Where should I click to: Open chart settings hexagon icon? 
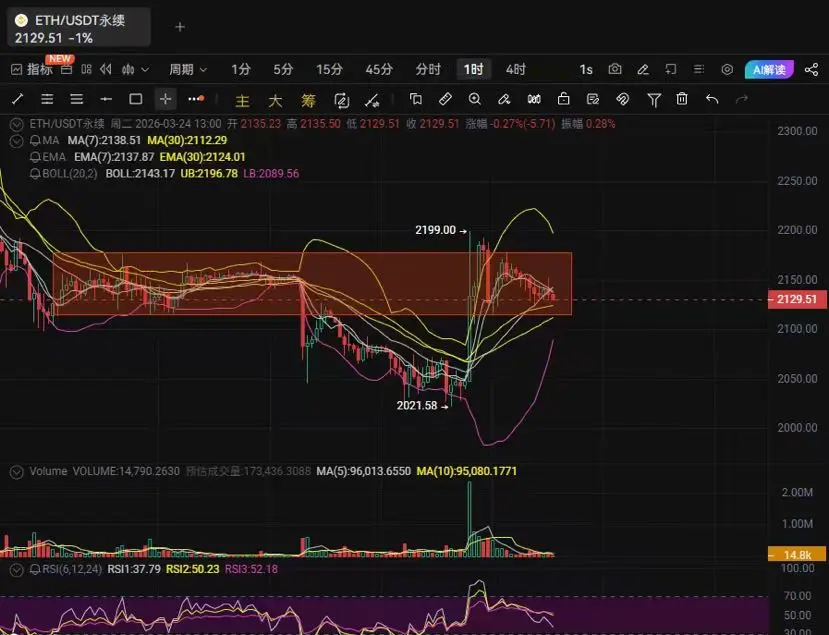(727, 69)
